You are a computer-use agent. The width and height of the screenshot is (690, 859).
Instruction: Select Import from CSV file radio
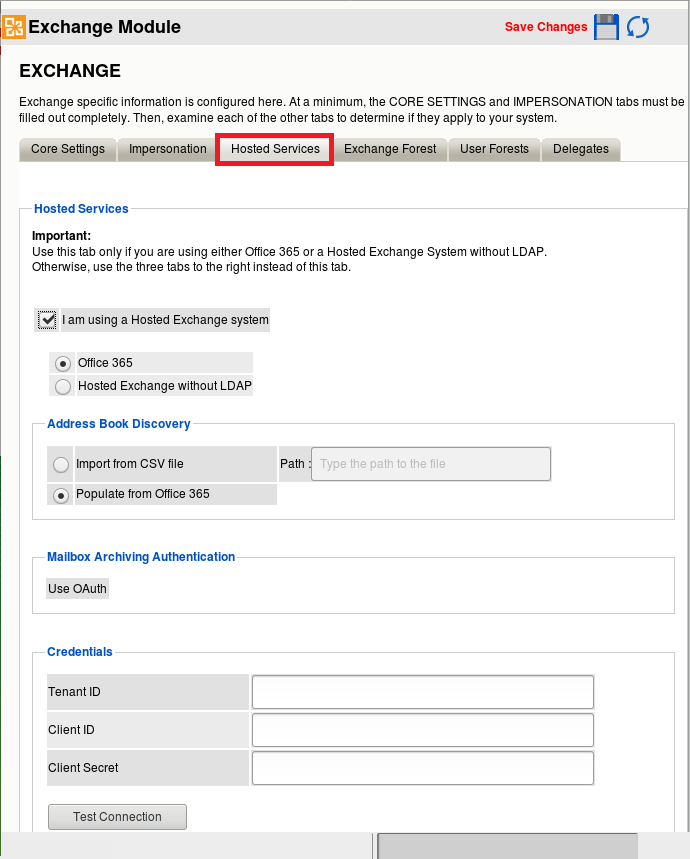pyautogui.click(x=61, y=464)
